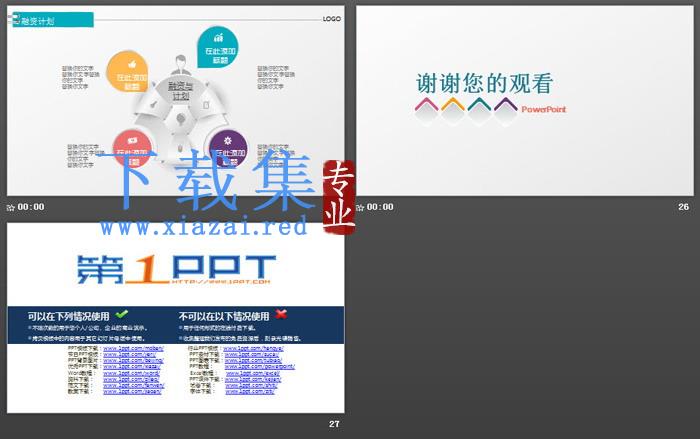
Task: Click the 00:00 timing under slide 26
Action: (x=380, y=207)
